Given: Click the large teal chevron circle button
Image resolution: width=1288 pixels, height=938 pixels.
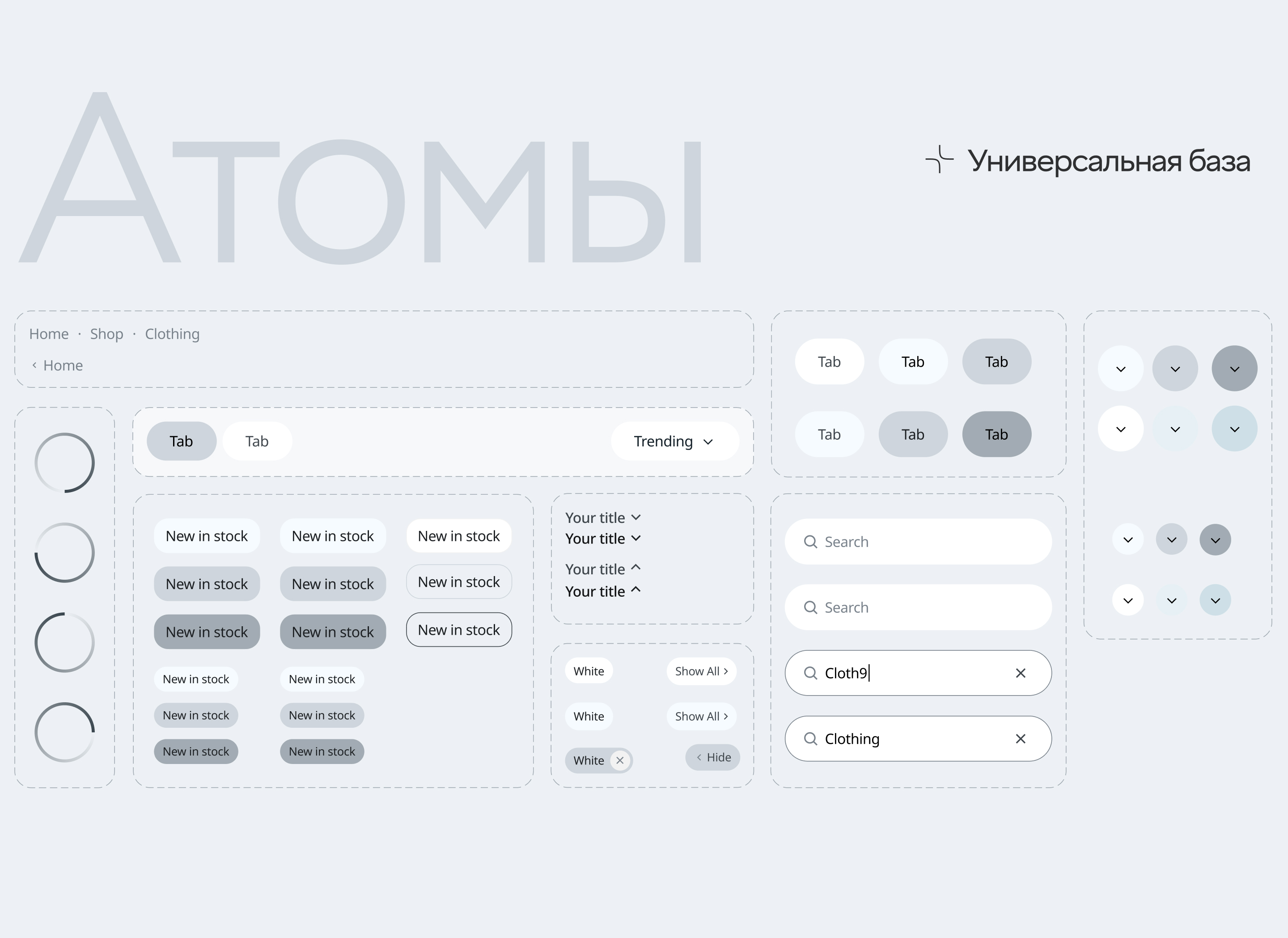Looking at the screenshot, I should tap(1234, 429).
